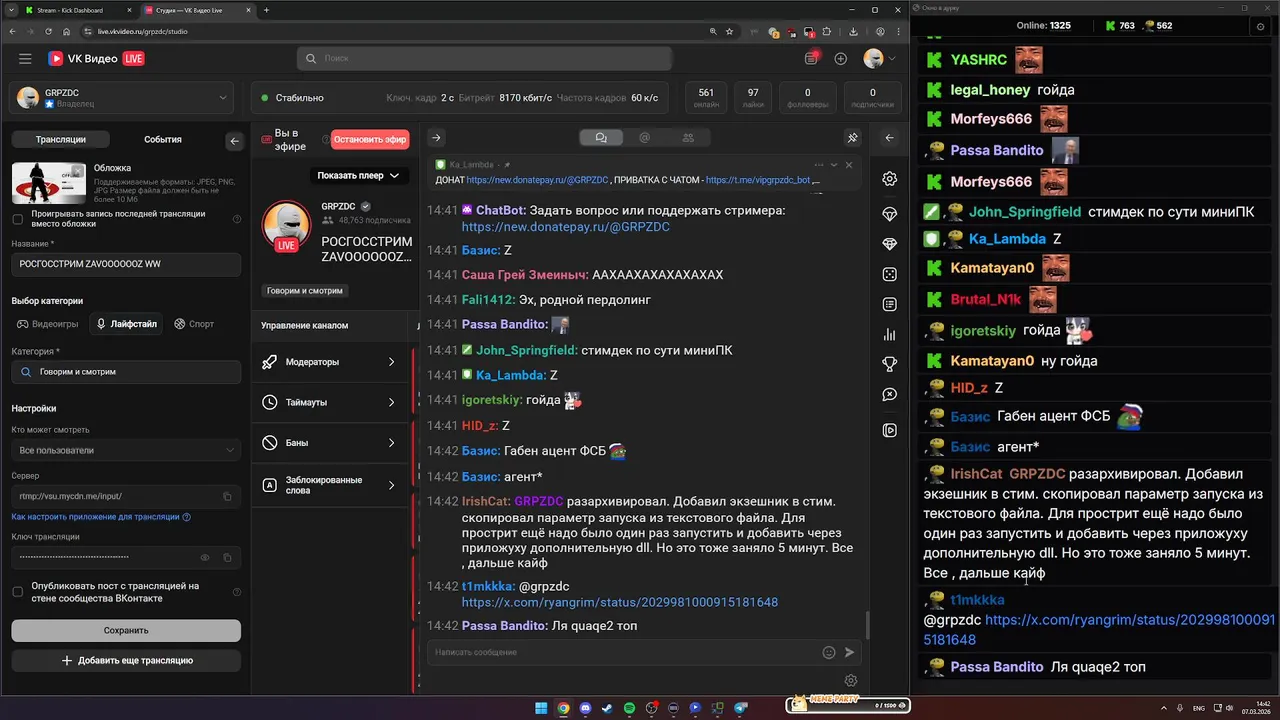Screen dimensions: 1280x720
Task: Click the diamond outline icon in side toolbar
Action: coord(889,214)
